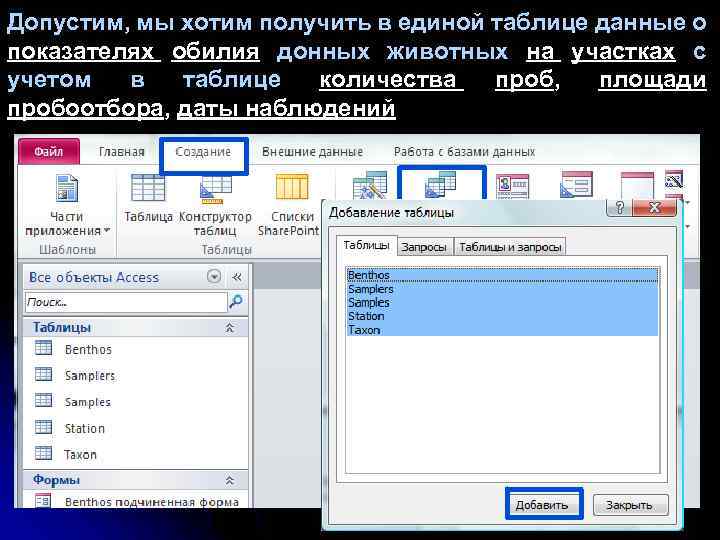Click blank form icon in ribbon

point(637,186)
